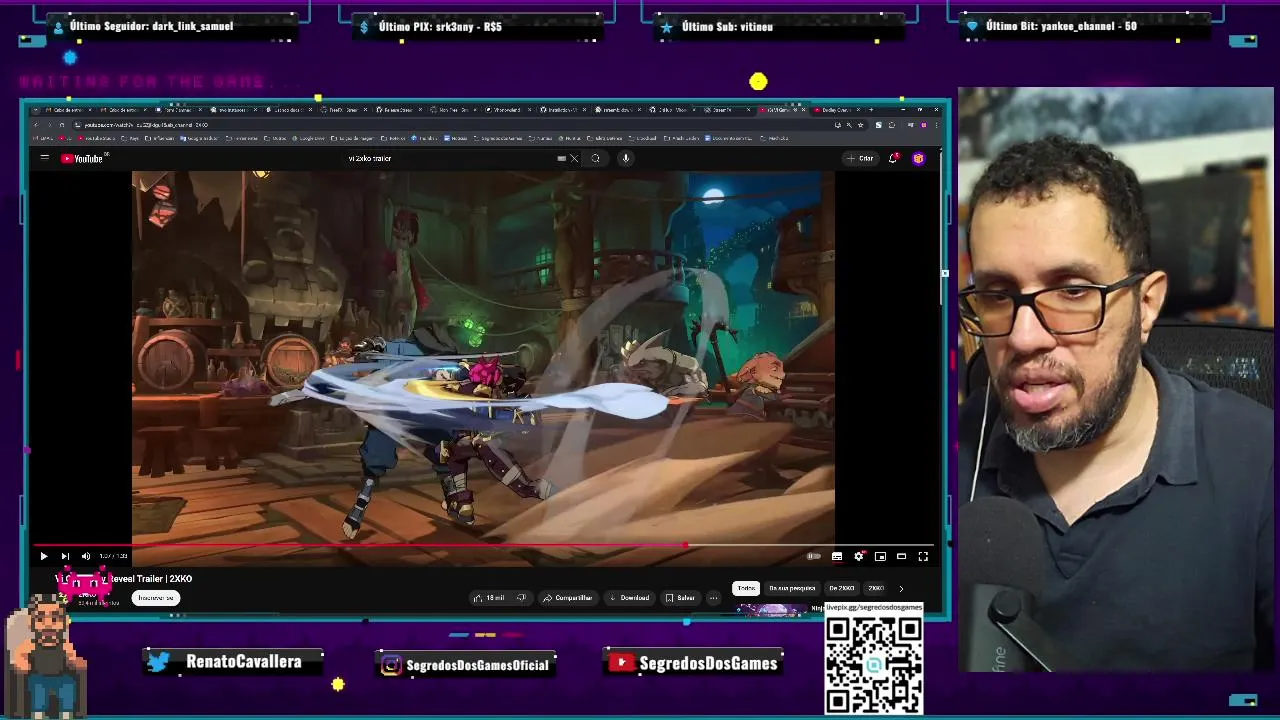
Task: Open YouTube notifications bell
Action: pyautogui.click(x=893, y=158)
